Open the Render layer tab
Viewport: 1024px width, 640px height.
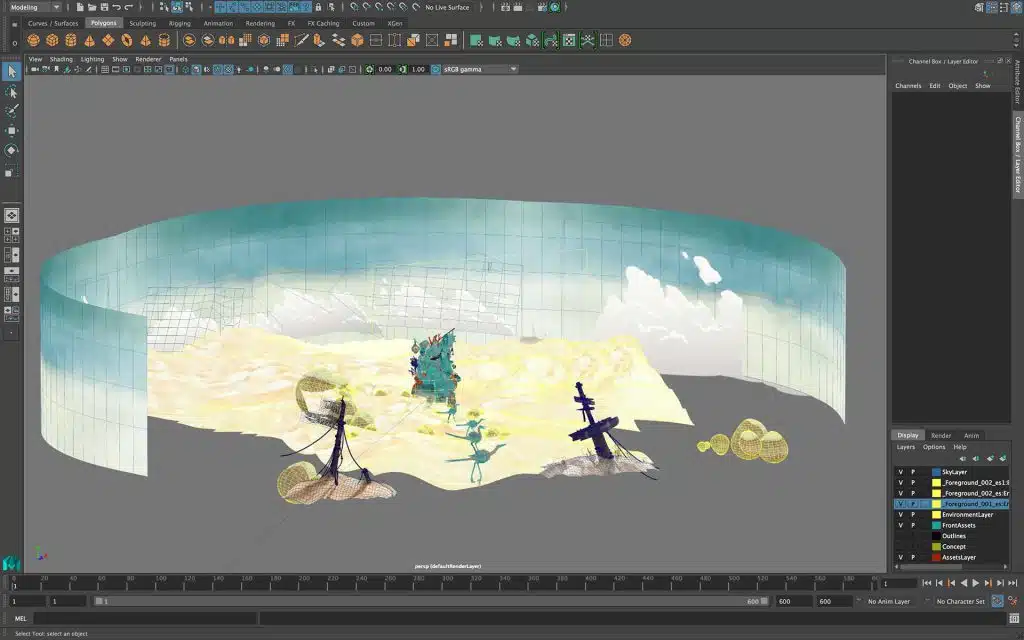coord(941,436)
